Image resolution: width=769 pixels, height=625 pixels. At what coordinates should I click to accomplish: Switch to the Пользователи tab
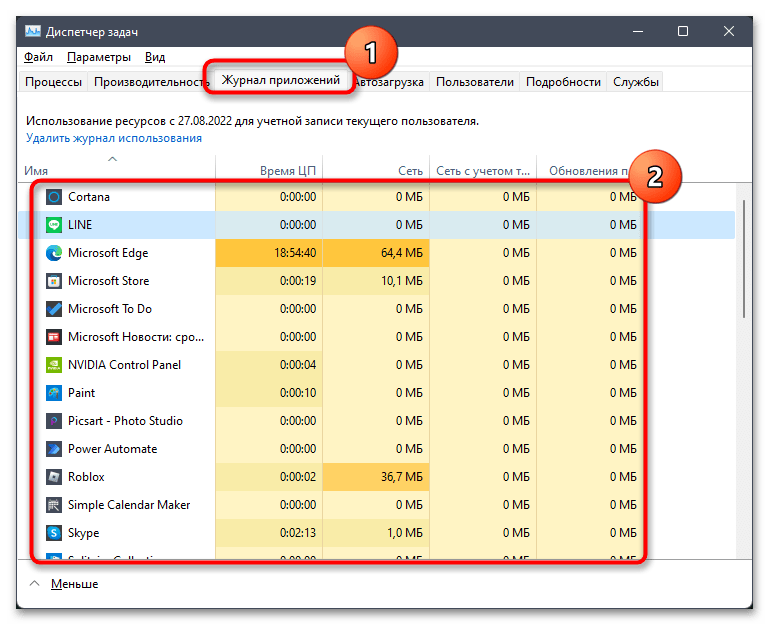click(x=475, y=81)
